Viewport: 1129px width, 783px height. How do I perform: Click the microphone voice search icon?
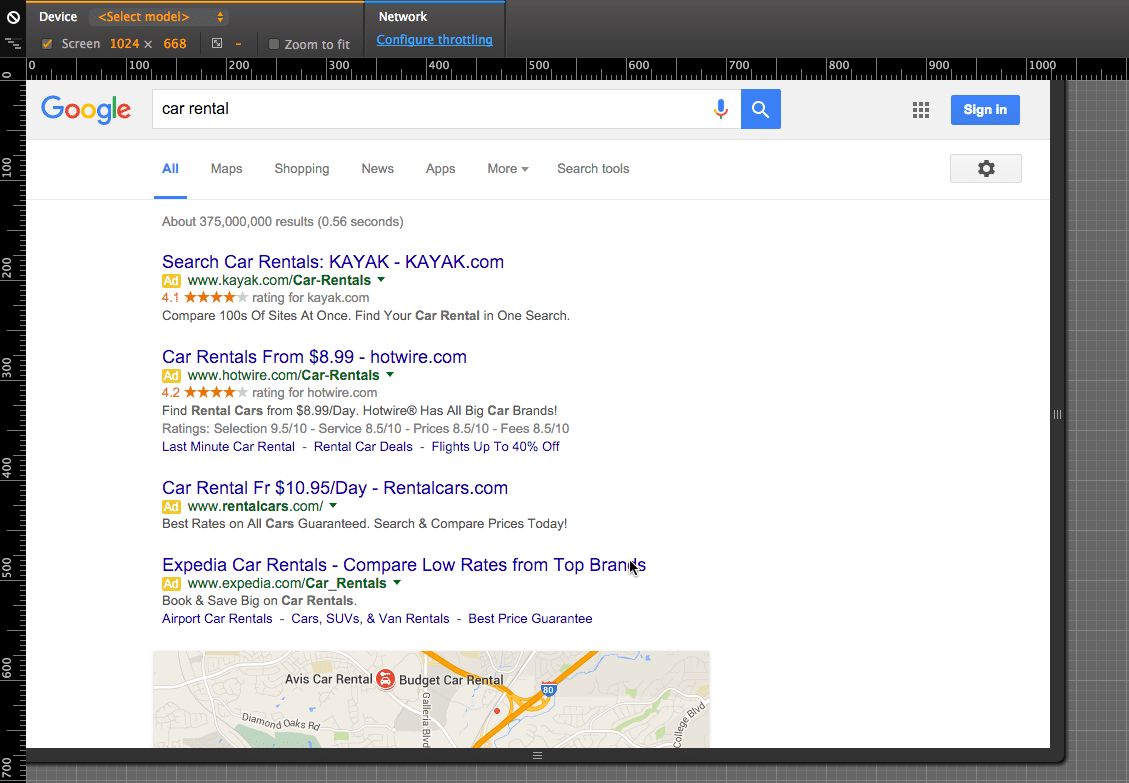click(x=721, y=109)
